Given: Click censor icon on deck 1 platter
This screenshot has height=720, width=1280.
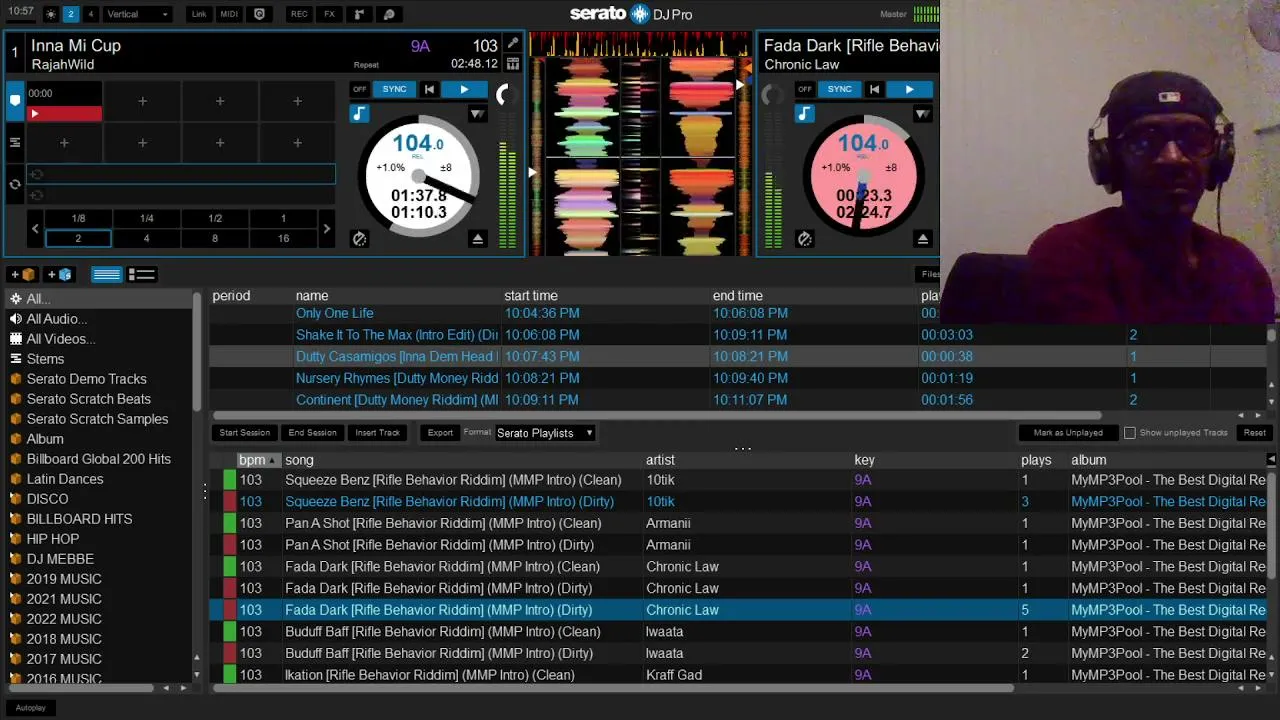Looking at the screenshot, I should tap(359, 238).
